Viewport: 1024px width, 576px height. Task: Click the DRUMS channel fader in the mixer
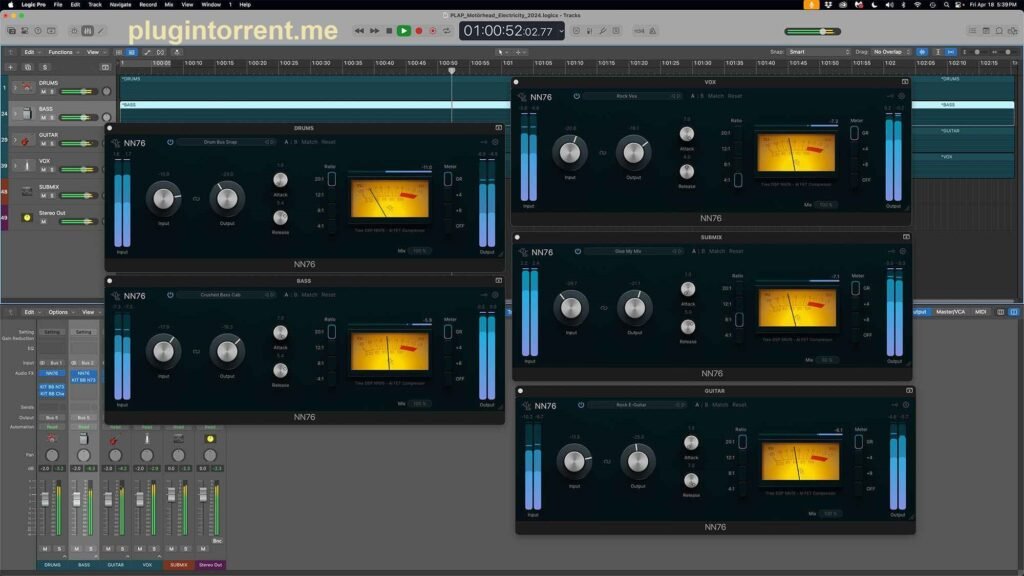pyautogui.click(x=45, y=500)
